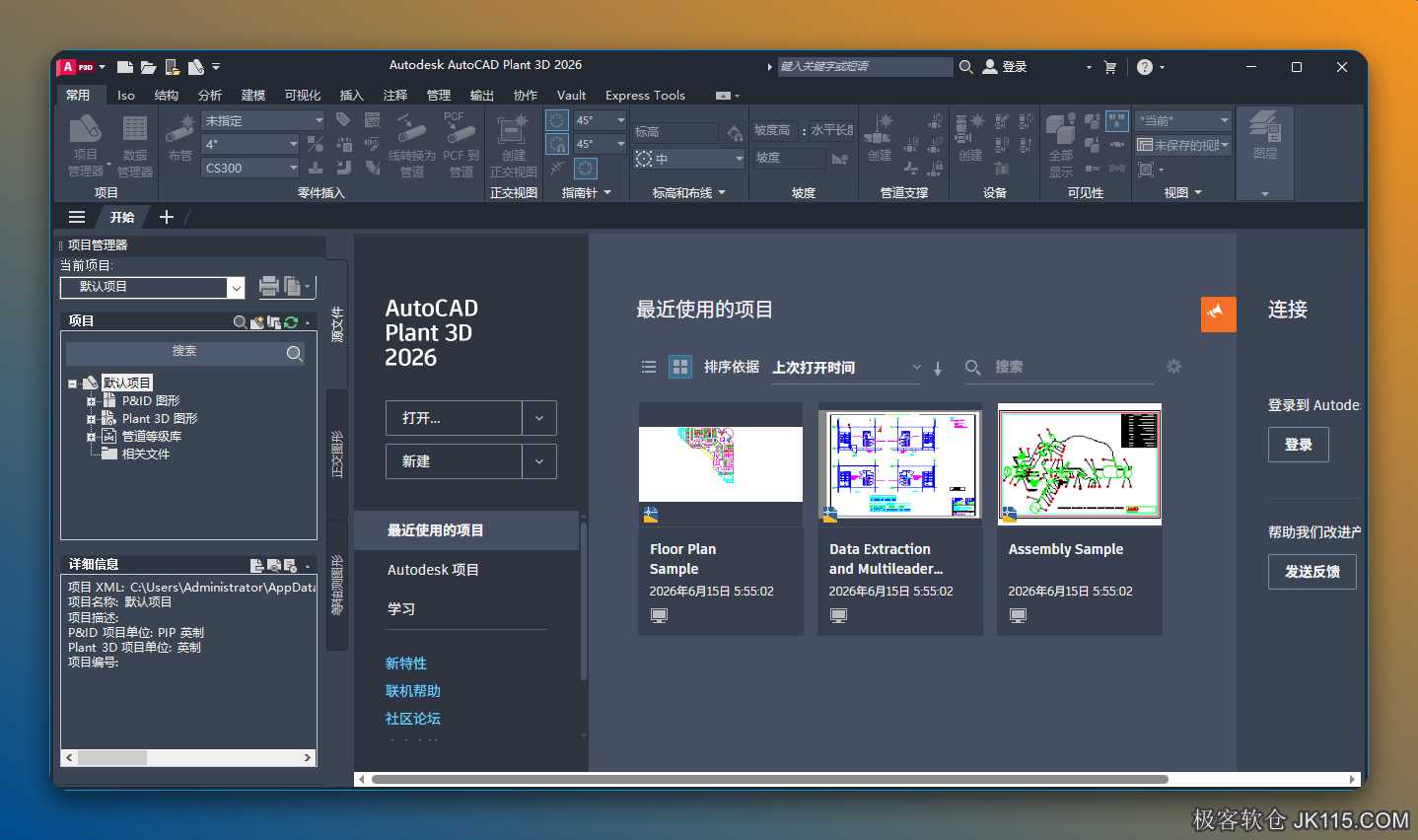Switch recent projects to grid view

click(x=680, y=367)
